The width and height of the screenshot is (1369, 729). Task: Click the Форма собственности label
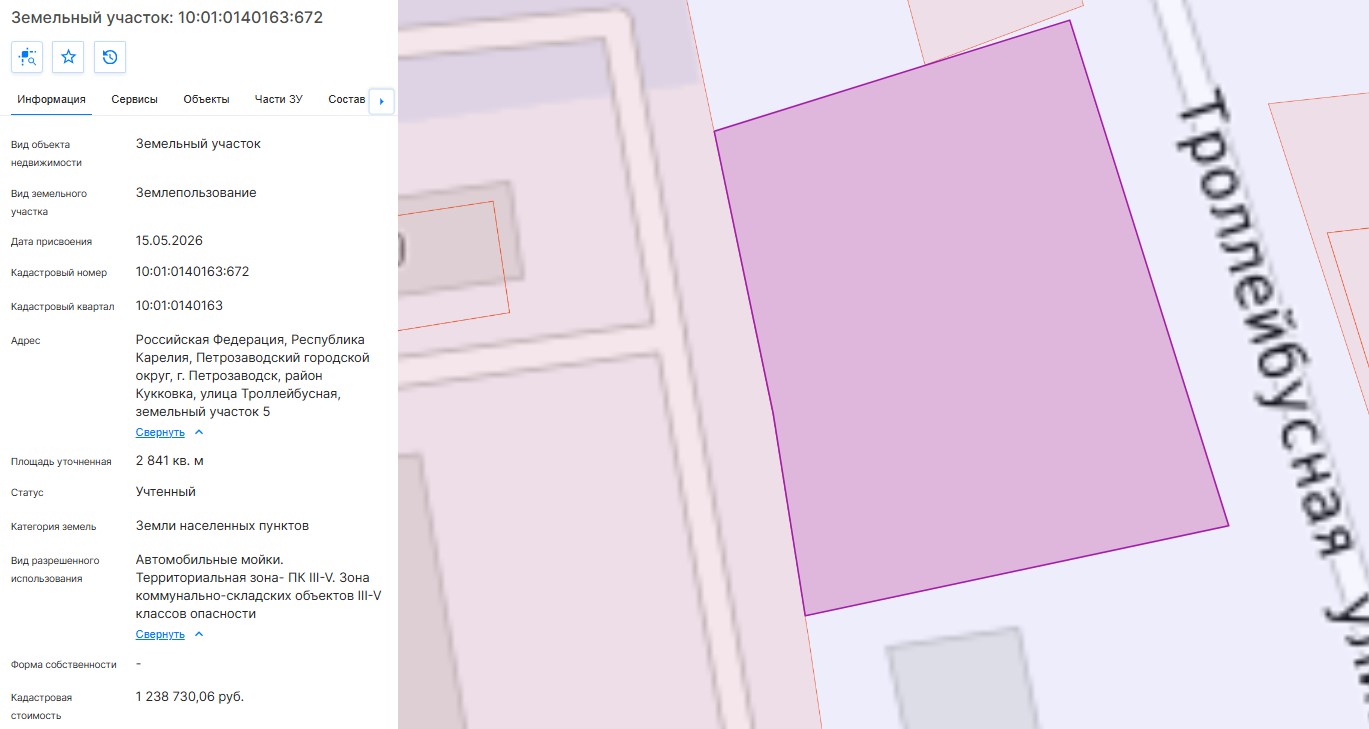64,665
